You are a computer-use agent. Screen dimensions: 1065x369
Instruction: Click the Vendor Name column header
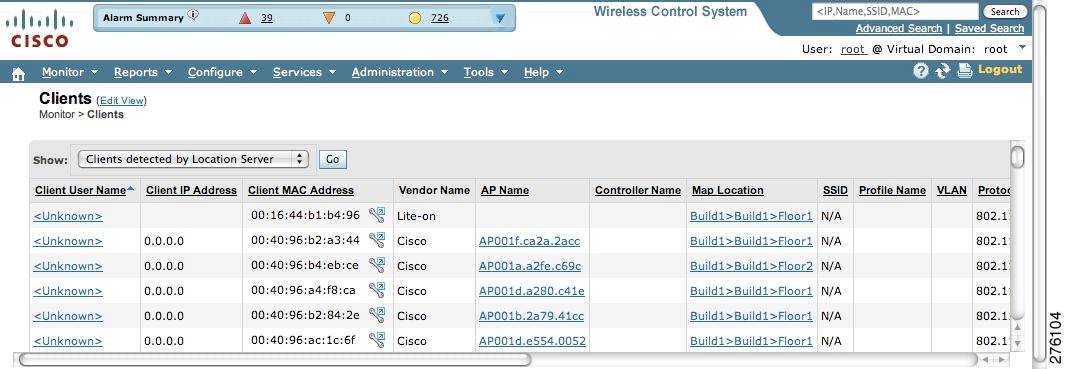coord(434,191)
